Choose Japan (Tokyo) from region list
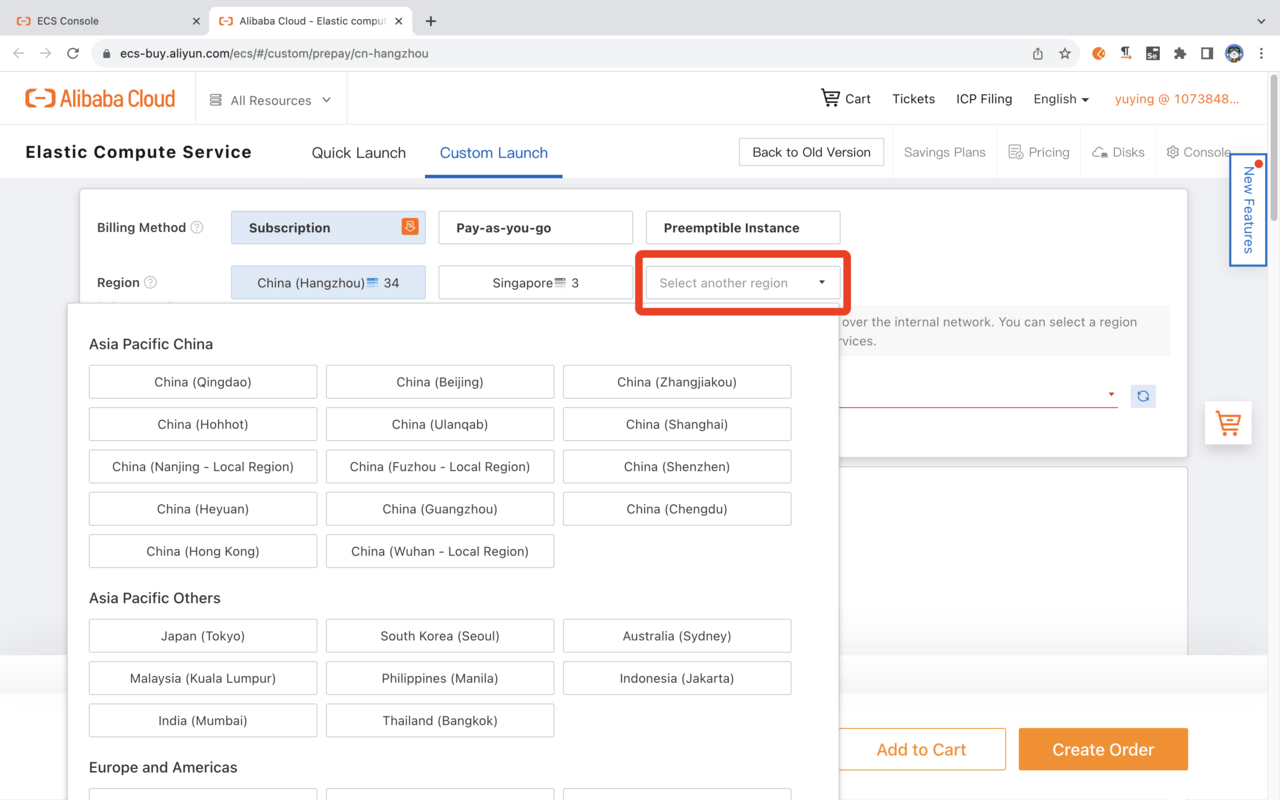The width and height of the screenshot is (1280, 800). 203,636
